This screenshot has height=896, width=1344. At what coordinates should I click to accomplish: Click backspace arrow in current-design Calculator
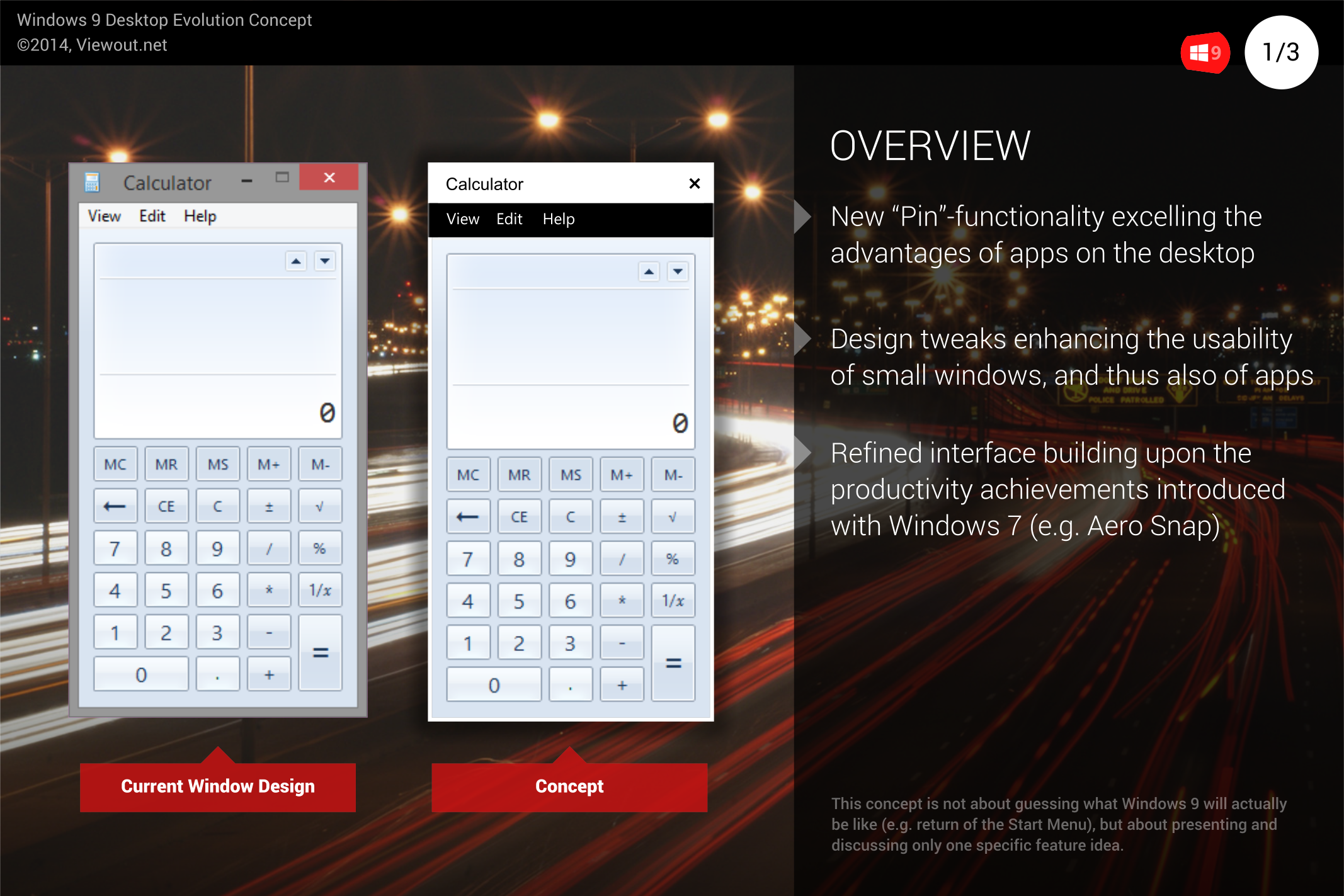(x=115, y=506)
